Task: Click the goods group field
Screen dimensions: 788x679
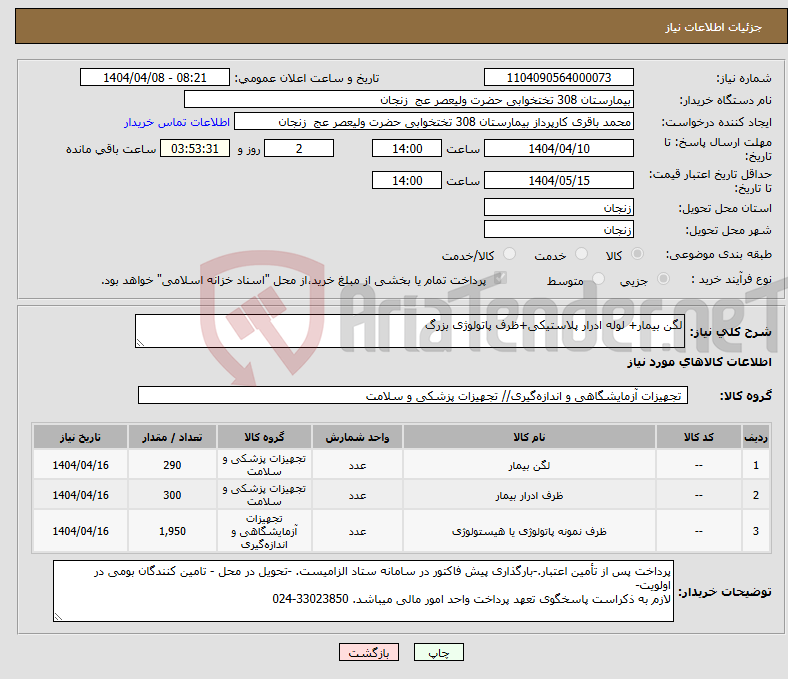Action: 413,395
